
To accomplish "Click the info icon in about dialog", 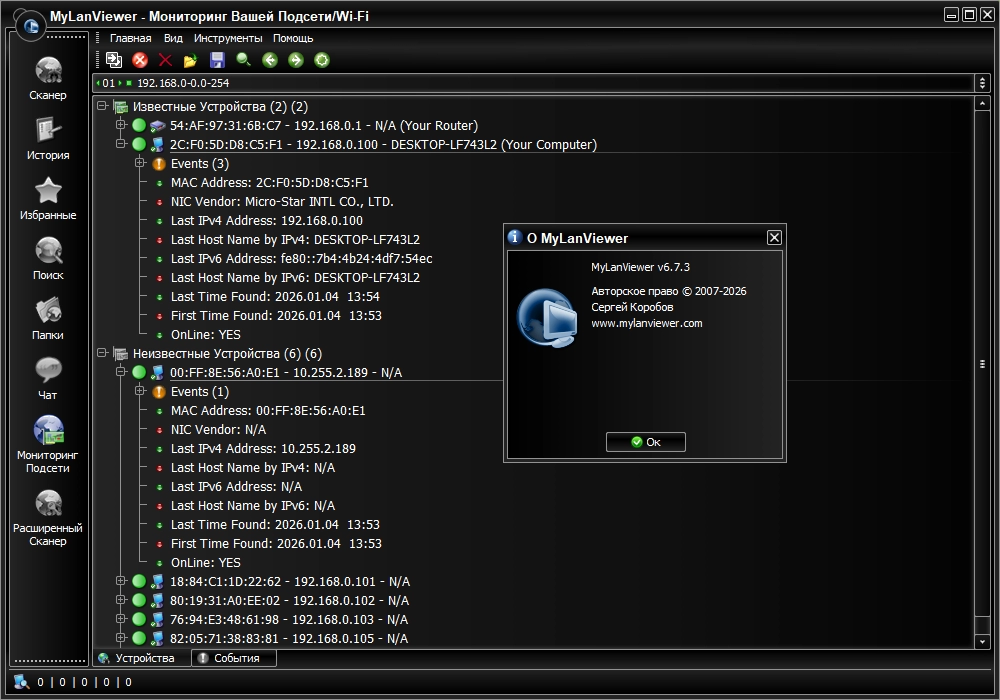I will 515,237.
